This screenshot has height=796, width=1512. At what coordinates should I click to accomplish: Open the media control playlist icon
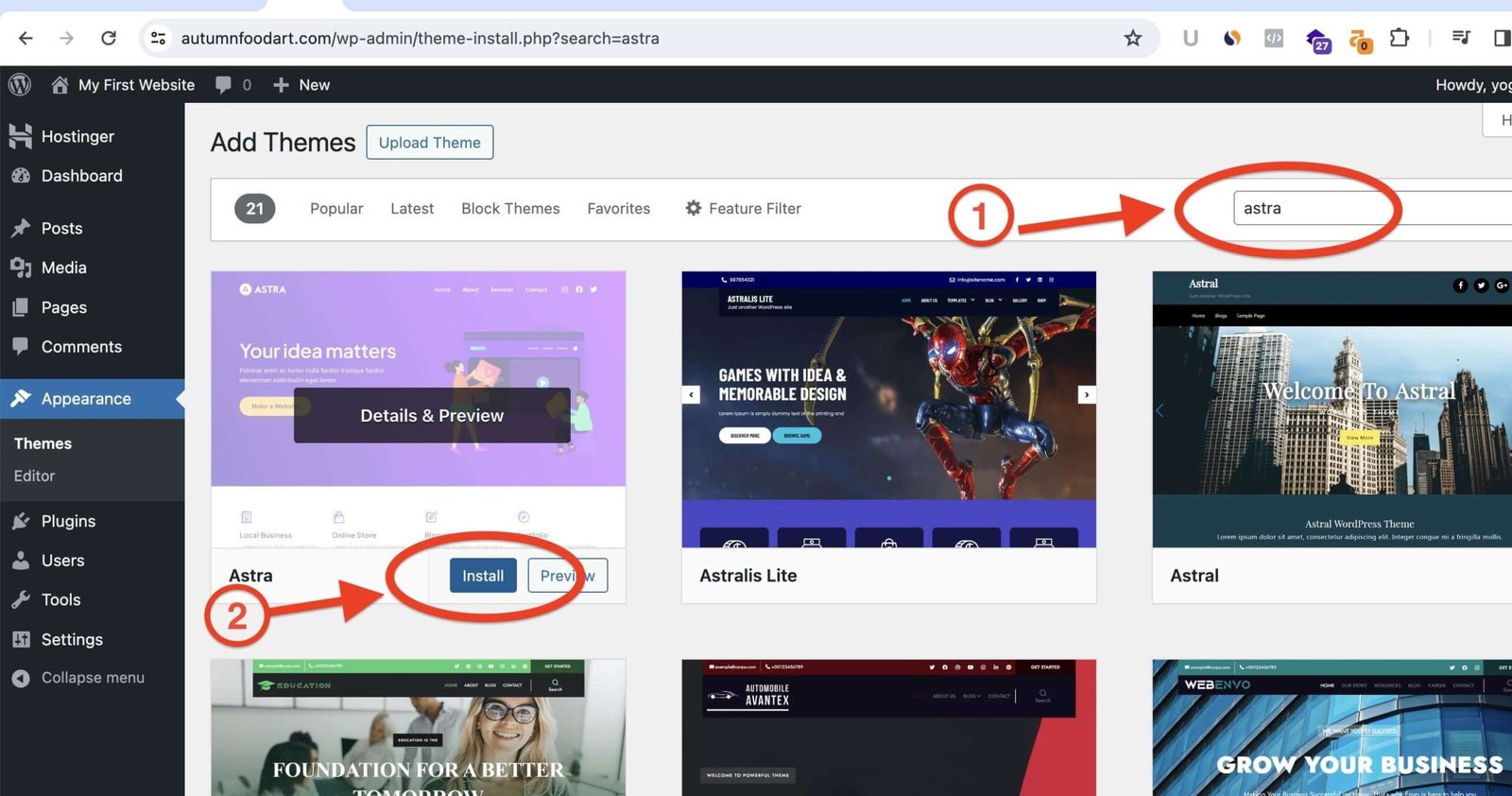click(1461, 38)
